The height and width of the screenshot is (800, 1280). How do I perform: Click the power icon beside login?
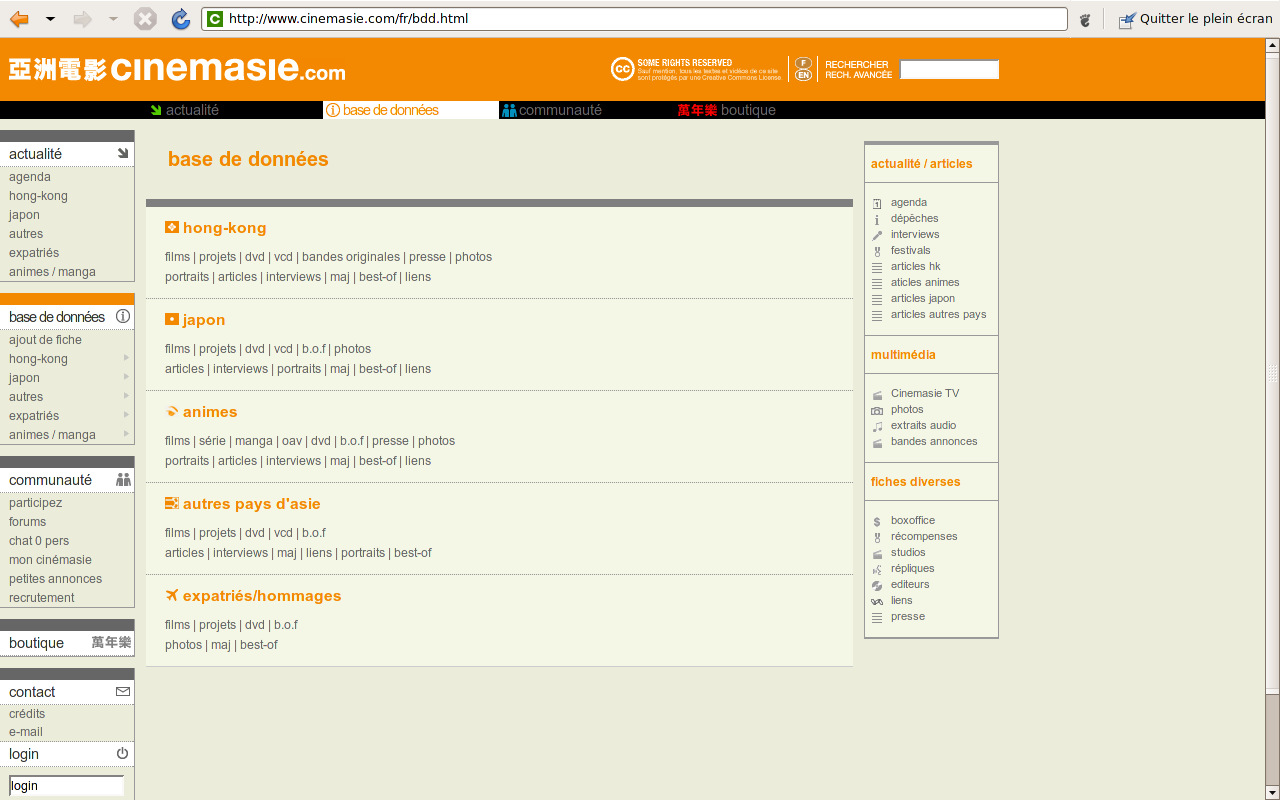pyautogui.click(x=122, y=753)
